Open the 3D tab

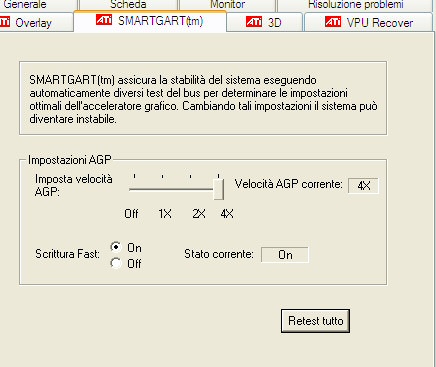[264, 22]
